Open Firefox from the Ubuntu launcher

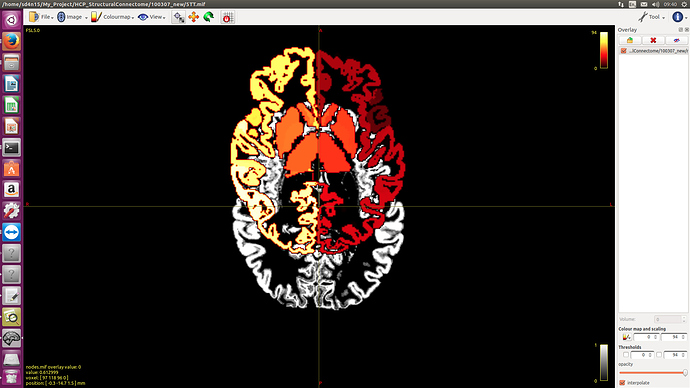pos(11,41)
